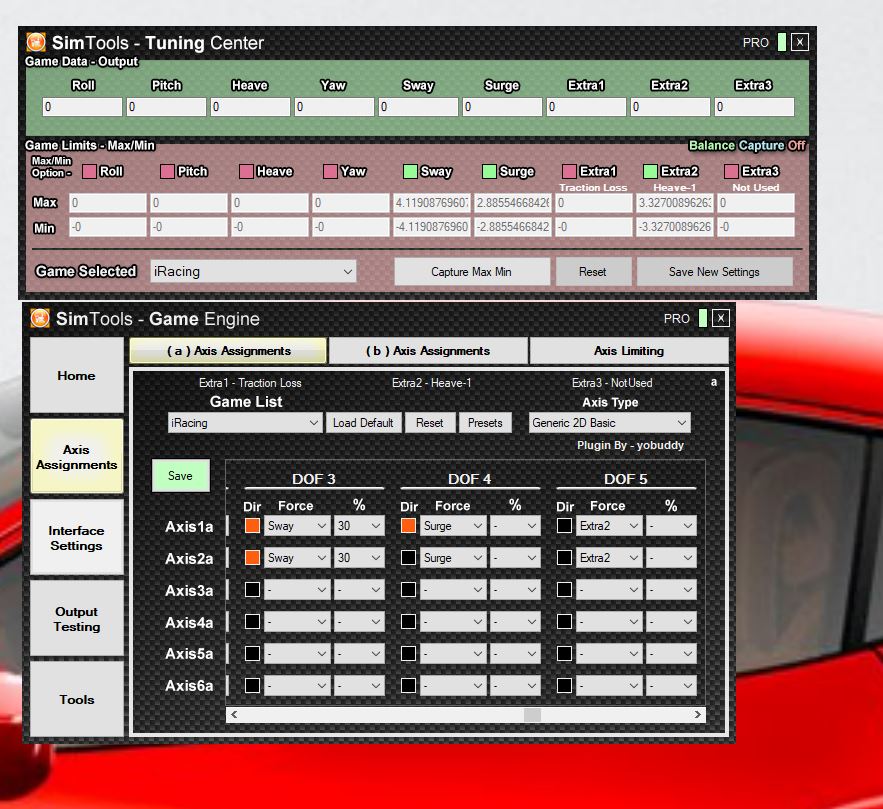Toggle Axis6a DOF 3 direction box
The width and height of the screenshot is (883, 809).
tap(252, 686)
